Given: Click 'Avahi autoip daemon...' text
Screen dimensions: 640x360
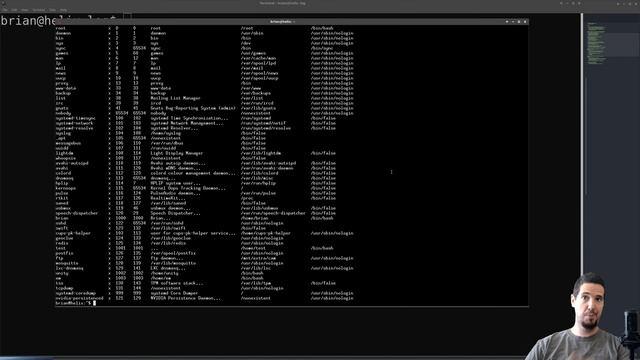Looking at the screenshot, I should click(x=178, y=163).
